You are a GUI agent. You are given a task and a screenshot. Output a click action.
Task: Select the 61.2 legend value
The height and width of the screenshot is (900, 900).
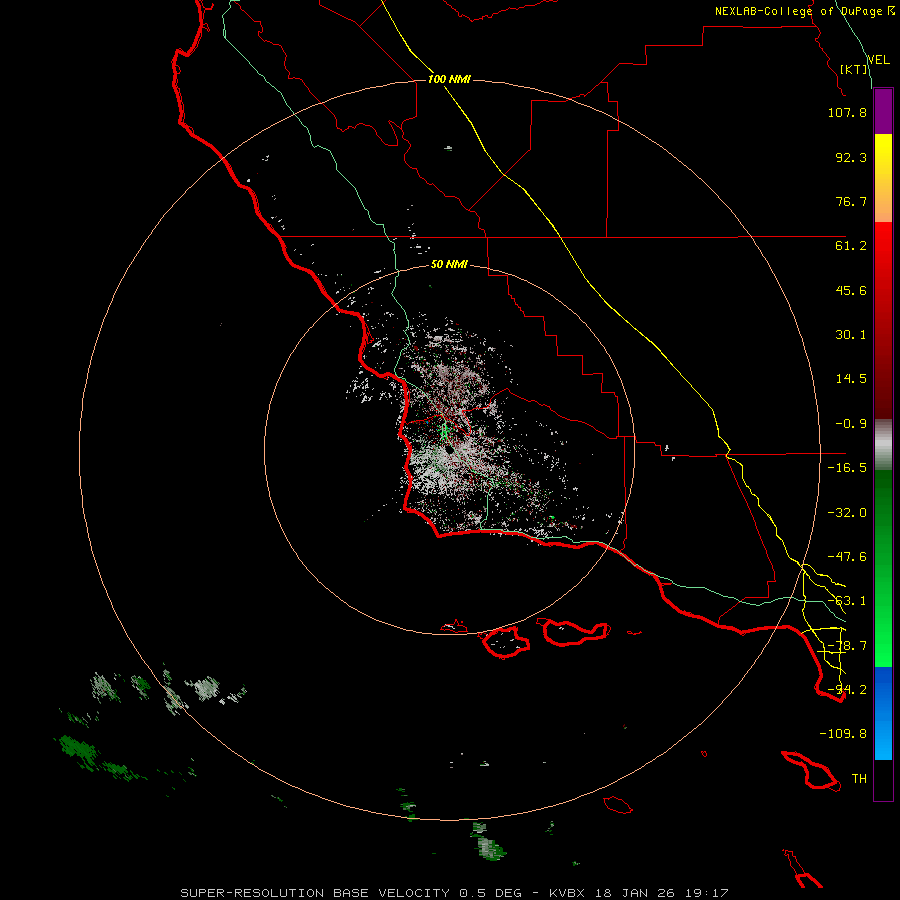point(851,246)
